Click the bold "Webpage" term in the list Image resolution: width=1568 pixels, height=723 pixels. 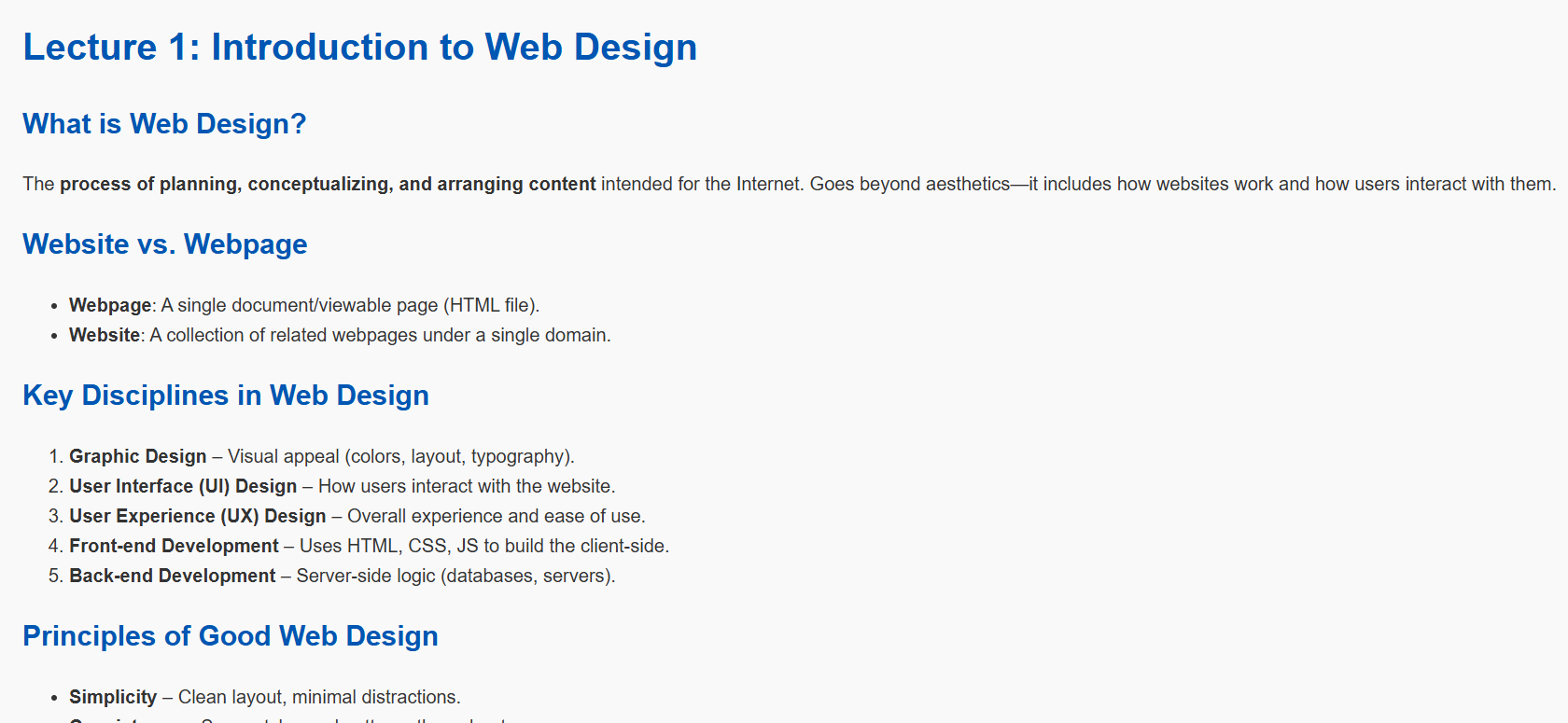point(110,305)
